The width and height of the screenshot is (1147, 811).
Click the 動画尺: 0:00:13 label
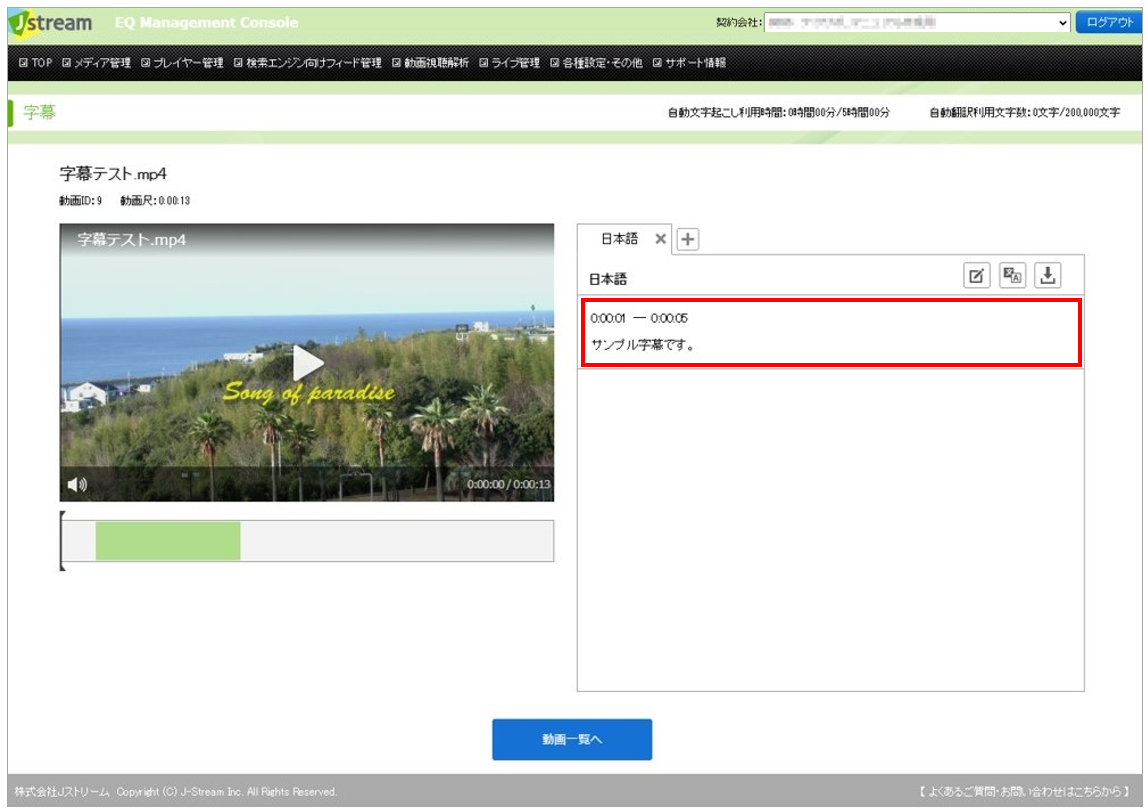[x=155, y=200]
